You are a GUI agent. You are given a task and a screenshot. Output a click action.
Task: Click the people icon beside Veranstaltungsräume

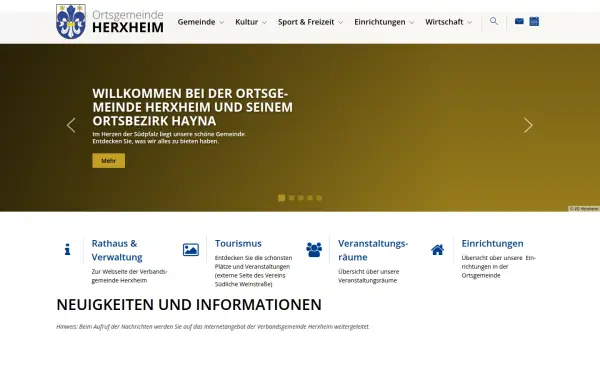pos(314,249)
